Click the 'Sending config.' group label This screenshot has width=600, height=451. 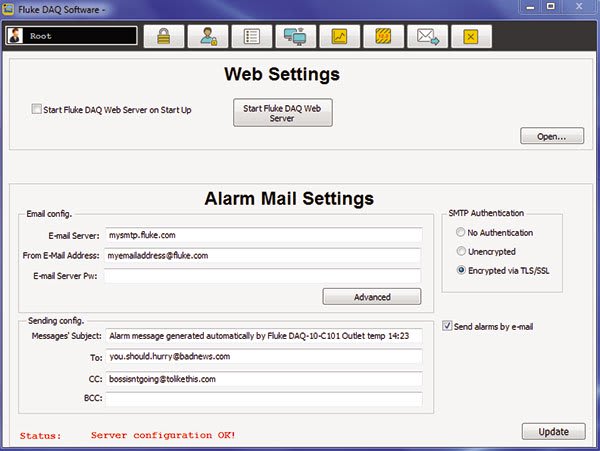click(55, 321)
